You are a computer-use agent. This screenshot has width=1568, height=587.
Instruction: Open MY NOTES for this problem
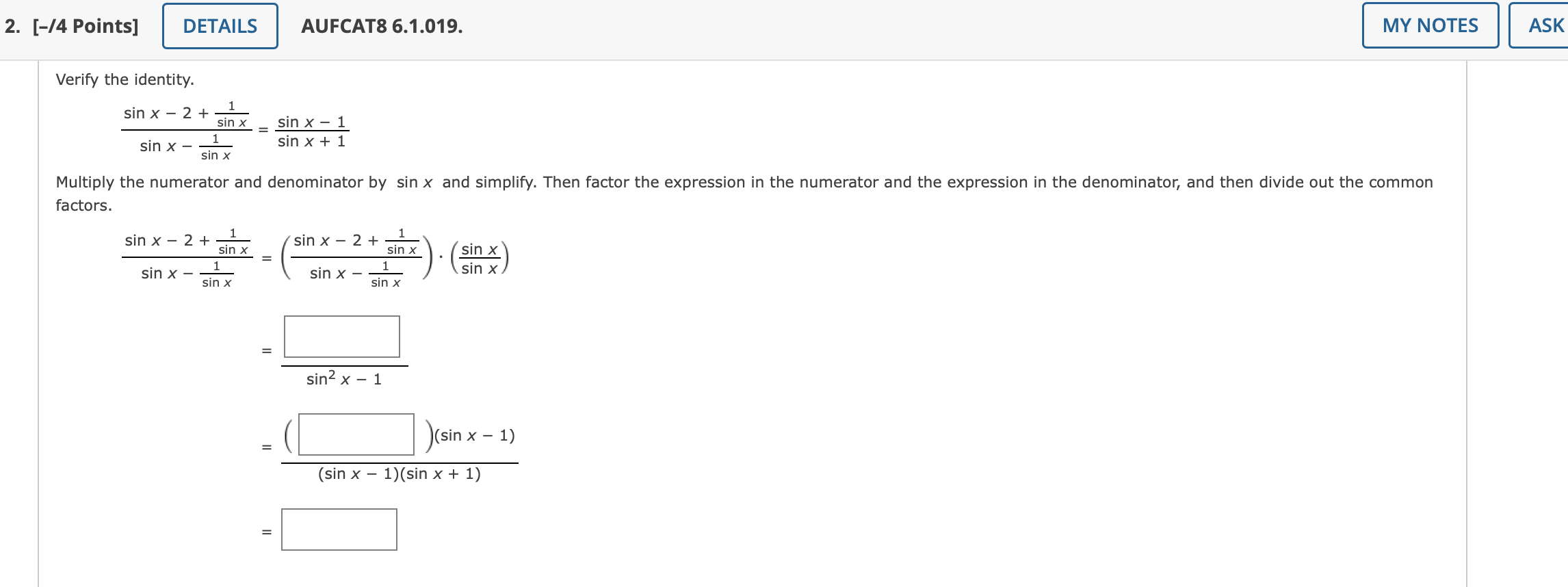pyautogui.click(x=1430, y=26)
